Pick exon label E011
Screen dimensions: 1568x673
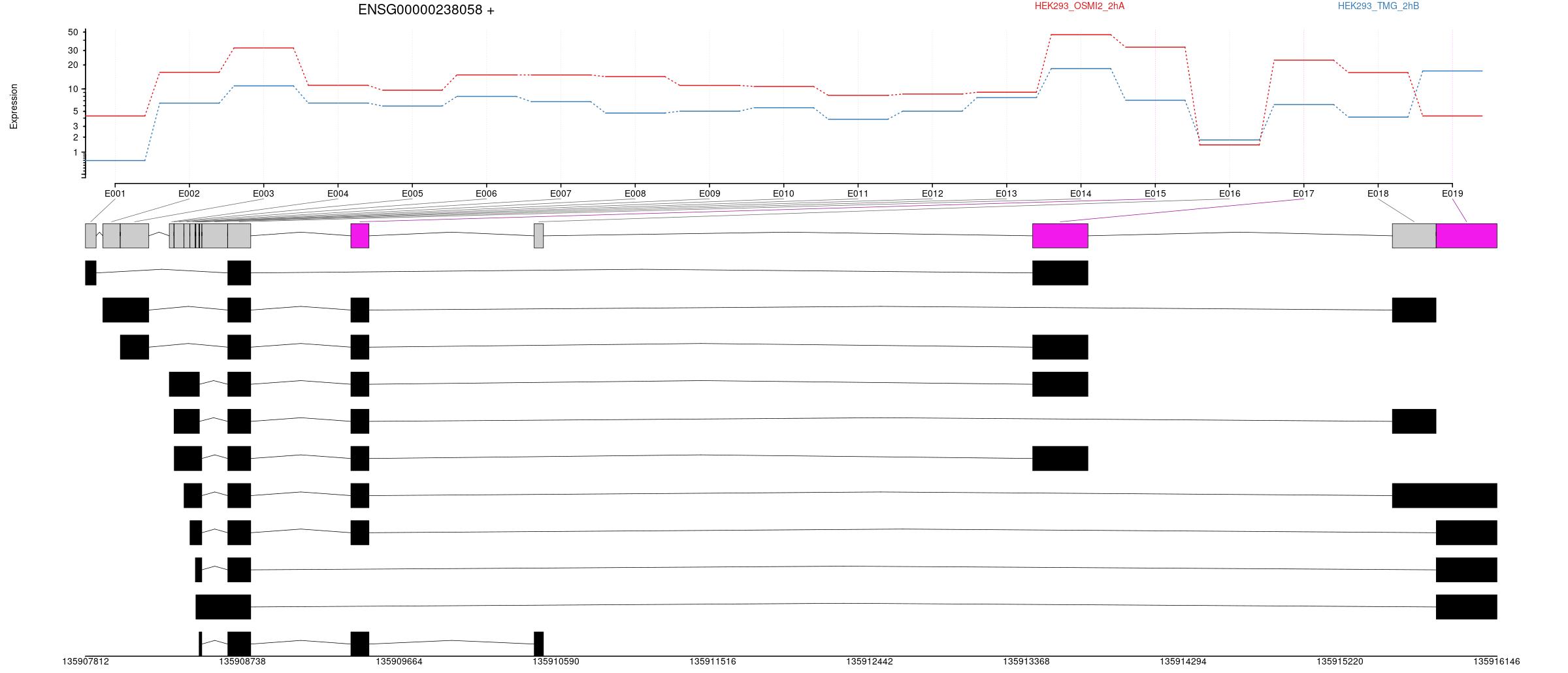tap(858, 193)
